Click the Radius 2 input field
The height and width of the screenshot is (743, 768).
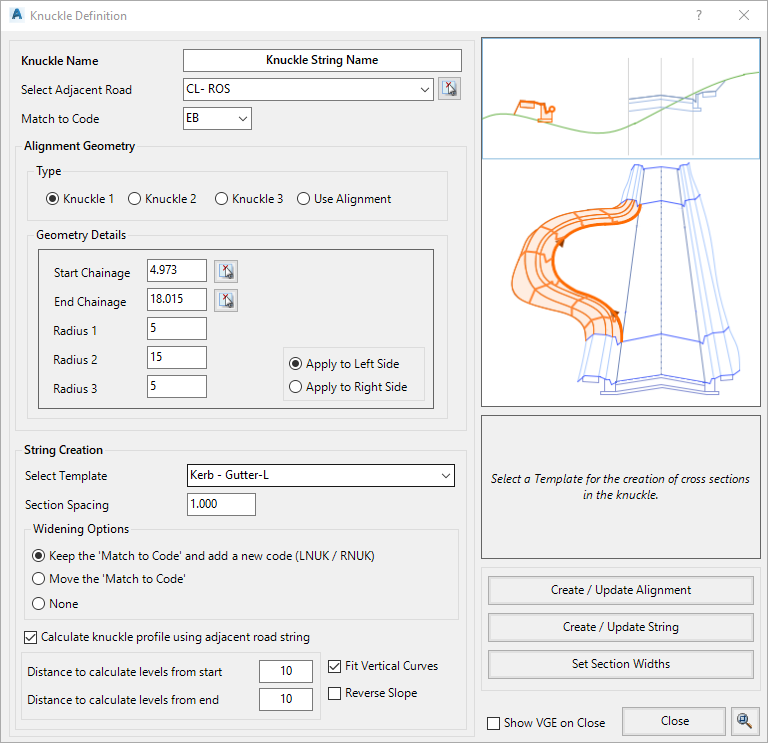coord(176,358)
